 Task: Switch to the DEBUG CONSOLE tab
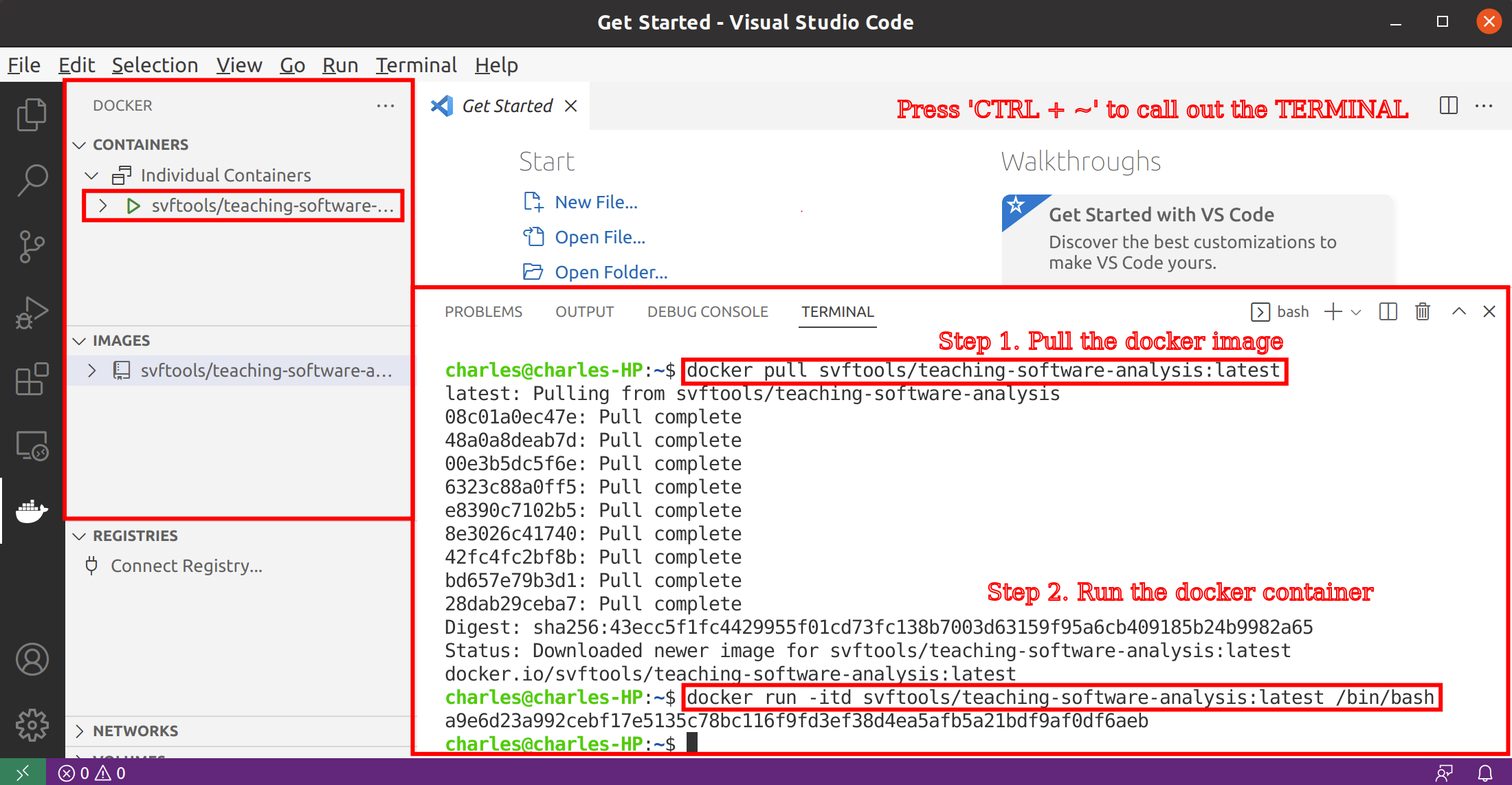coord(707,312)
